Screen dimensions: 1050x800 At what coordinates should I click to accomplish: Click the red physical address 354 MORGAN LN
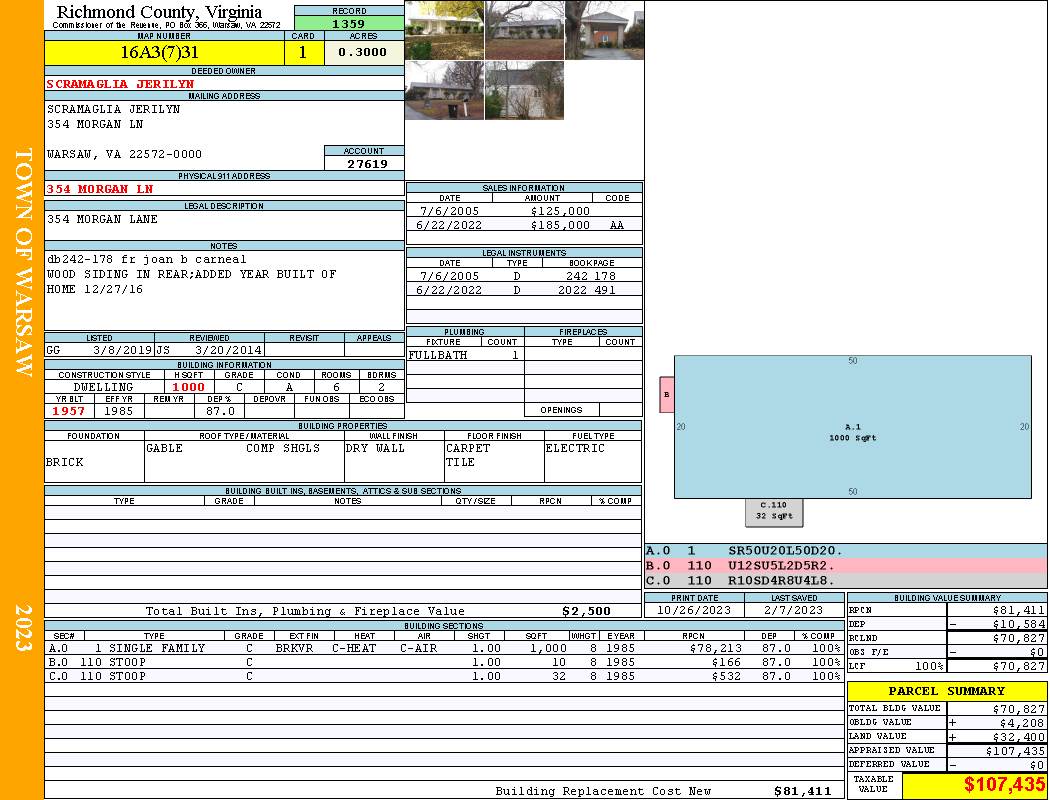[101, 188]
